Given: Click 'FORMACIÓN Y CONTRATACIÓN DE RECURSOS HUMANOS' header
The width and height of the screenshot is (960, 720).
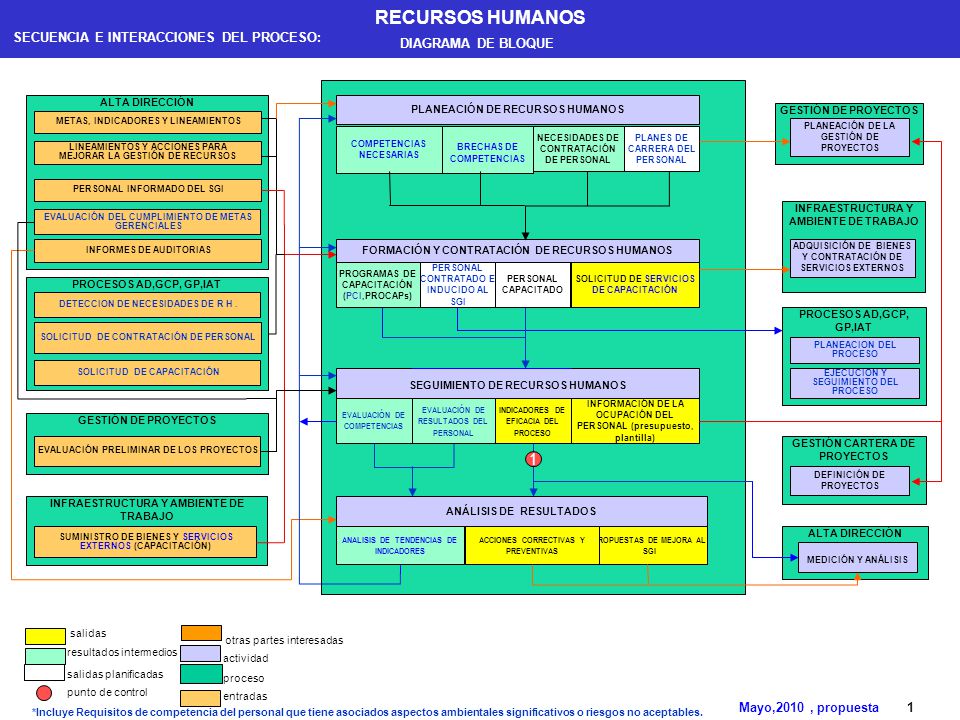Looking at the screenshot, I should 517,250.
